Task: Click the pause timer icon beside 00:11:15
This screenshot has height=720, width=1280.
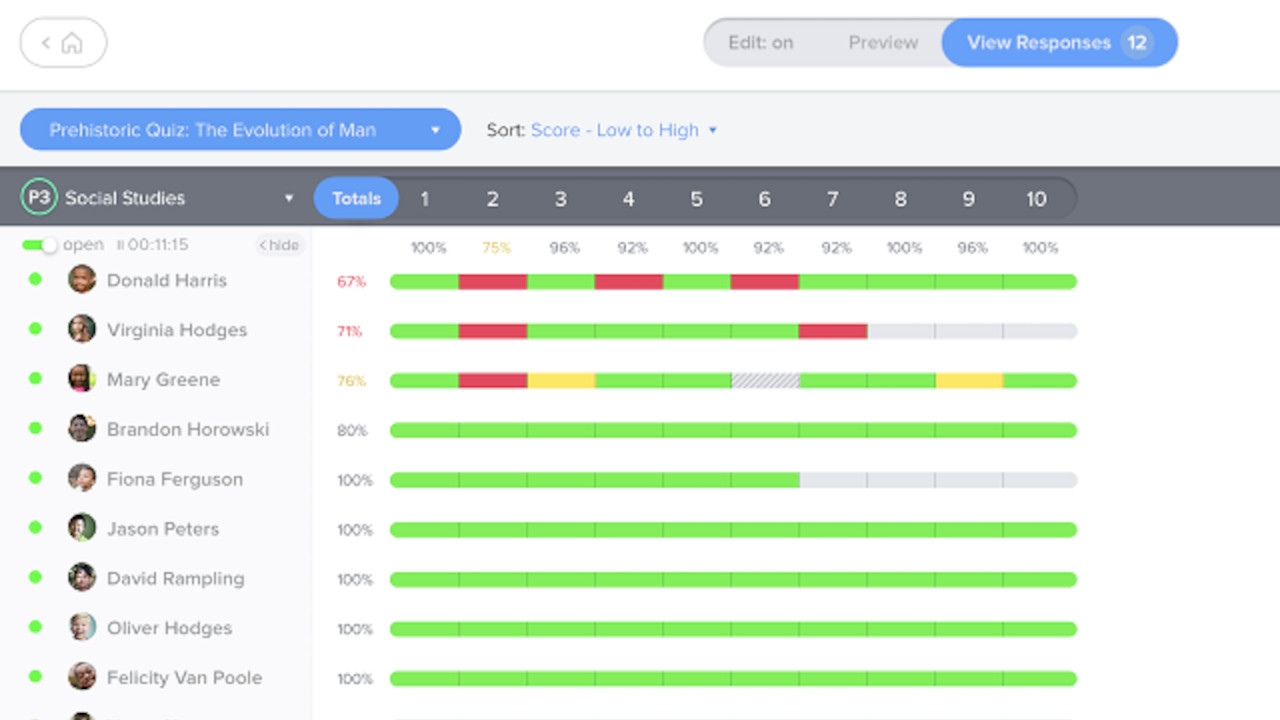Action: click(120, 244)
